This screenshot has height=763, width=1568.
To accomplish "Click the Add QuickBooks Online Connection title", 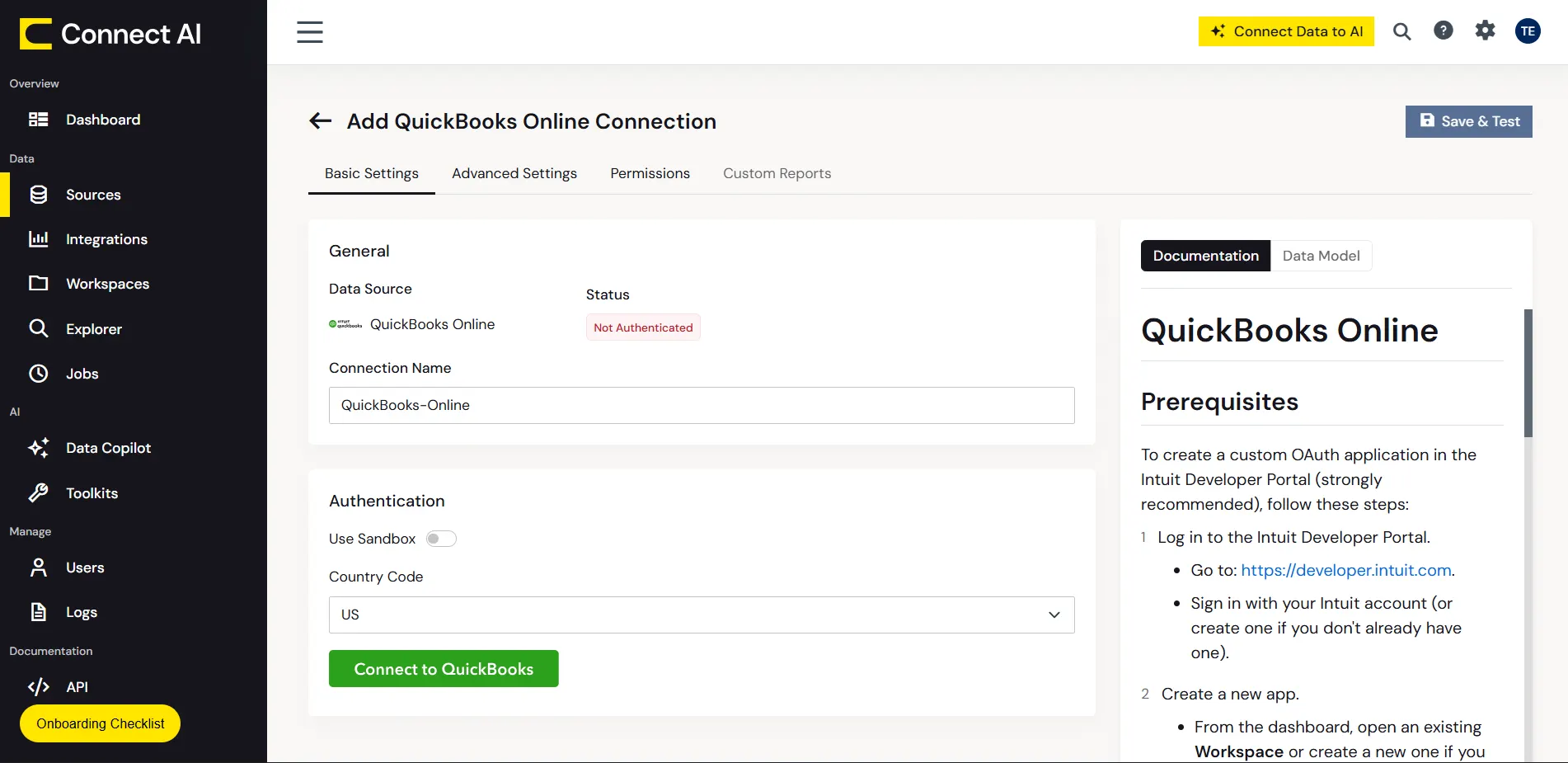I will tap(532, 121).
